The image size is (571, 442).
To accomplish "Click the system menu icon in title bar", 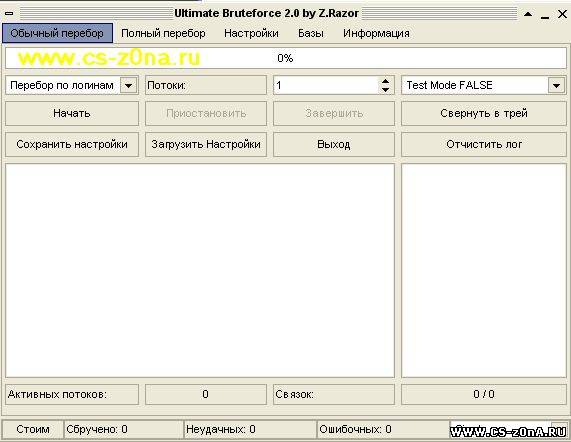I will (9, 14).
